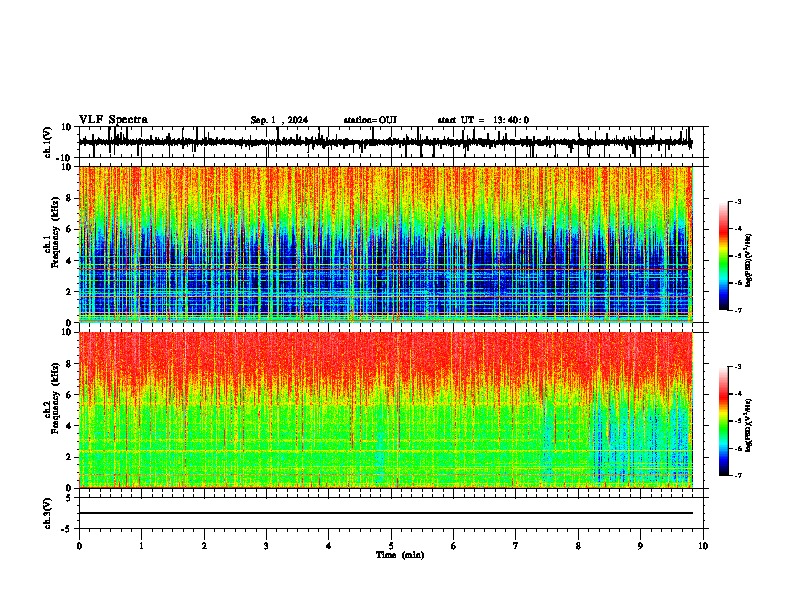Image resolution: width=792 pixels, height=612 pixels.
Task: Select the "Sep. 1, 2024" date text
Action: (279, 120)
